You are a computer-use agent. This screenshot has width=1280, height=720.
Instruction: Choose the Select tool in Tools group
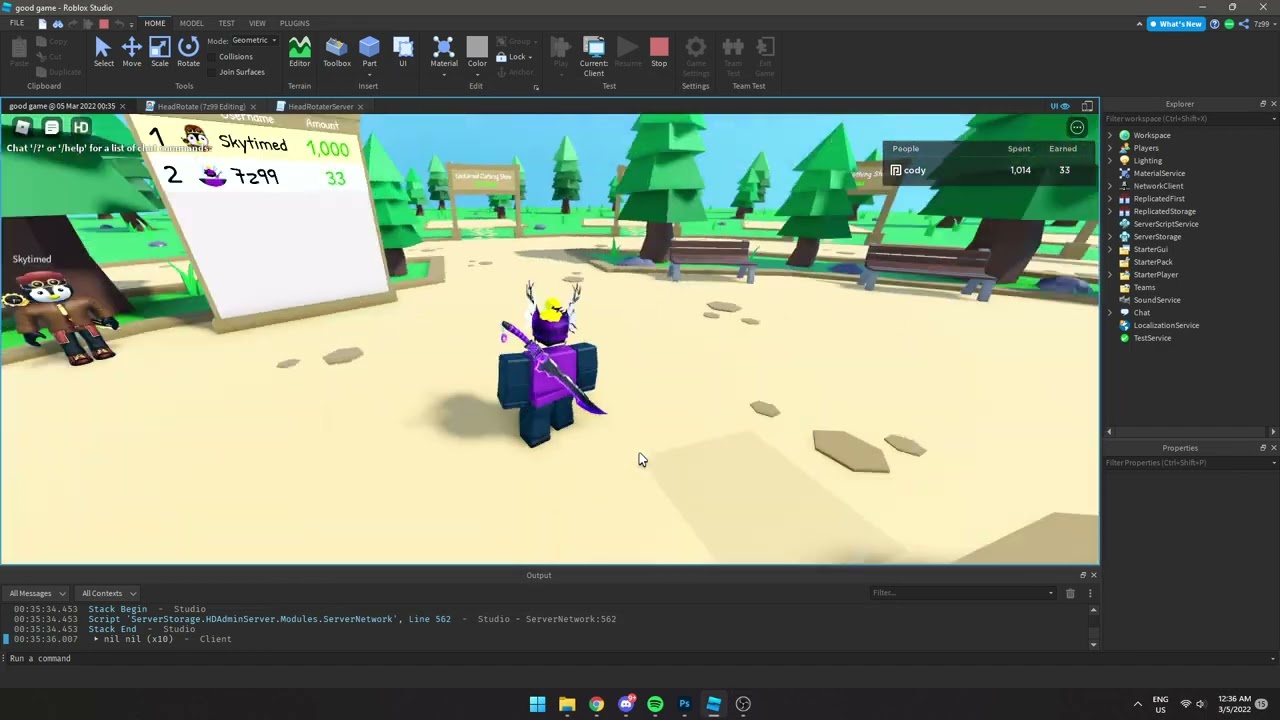click(x=103, y=52)
